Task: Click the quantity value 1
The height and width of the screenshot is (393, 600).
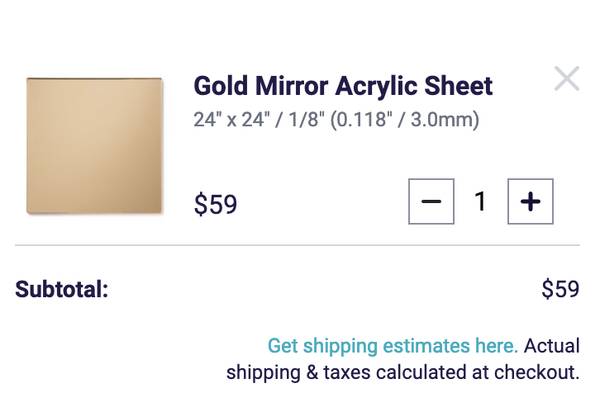Action: coord(481,201)
